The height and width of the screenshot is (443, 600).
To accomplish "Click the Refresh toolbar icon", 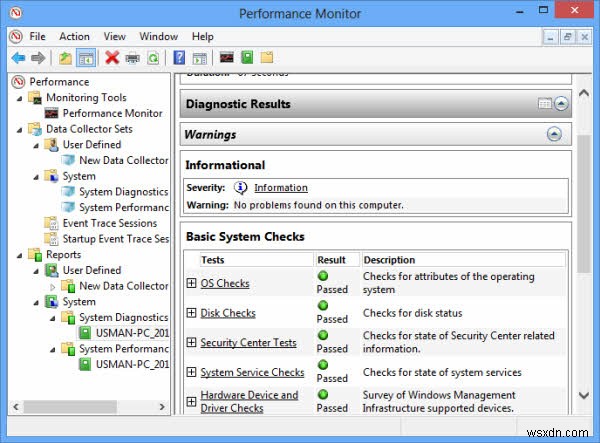I will click(x=153, y=58).
